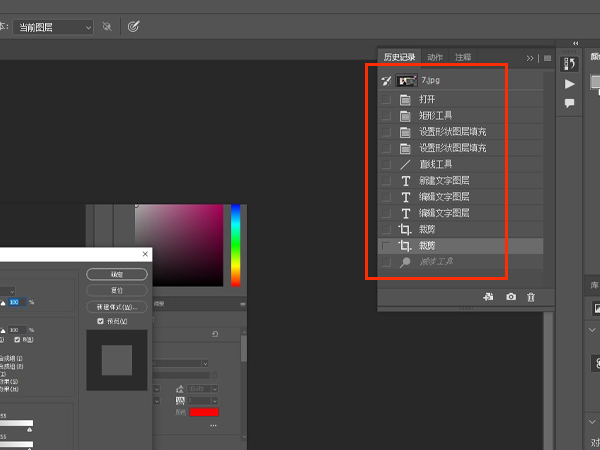Select the 打开 history state
600x450 pixels.
click(x=460, y=99)
